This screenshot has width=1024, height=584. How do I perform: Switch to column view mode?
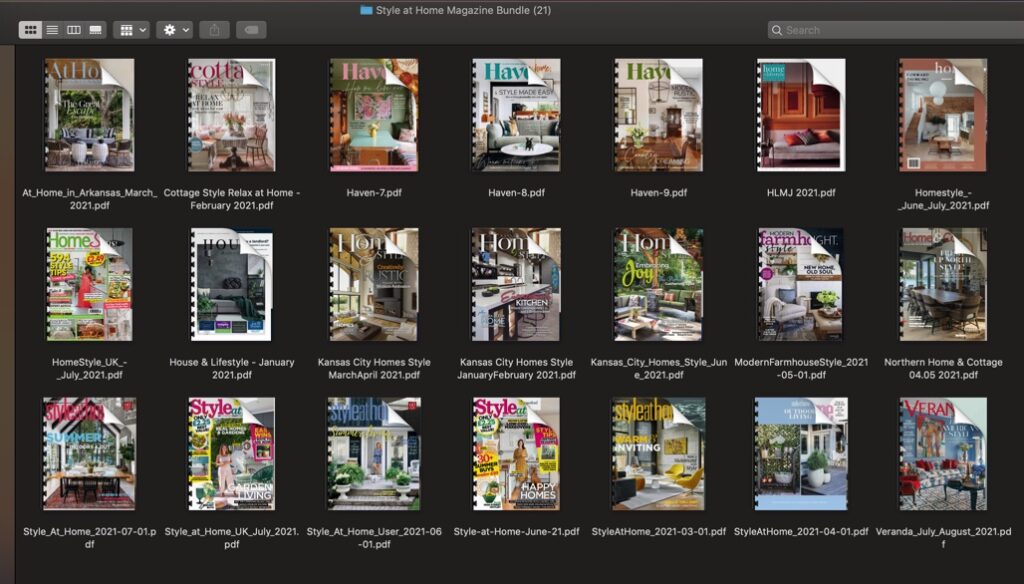73,29
